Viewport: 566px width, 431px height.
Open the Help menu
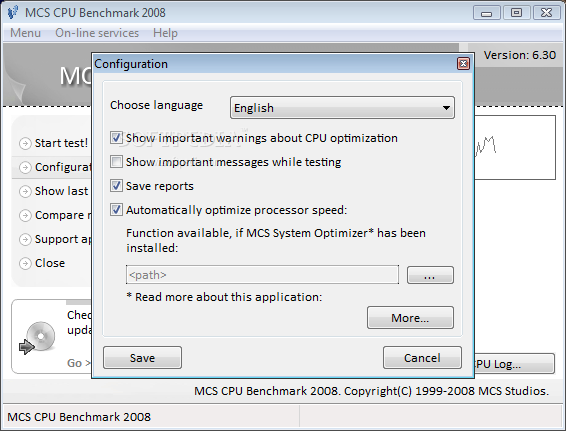(x=165, y=33)
